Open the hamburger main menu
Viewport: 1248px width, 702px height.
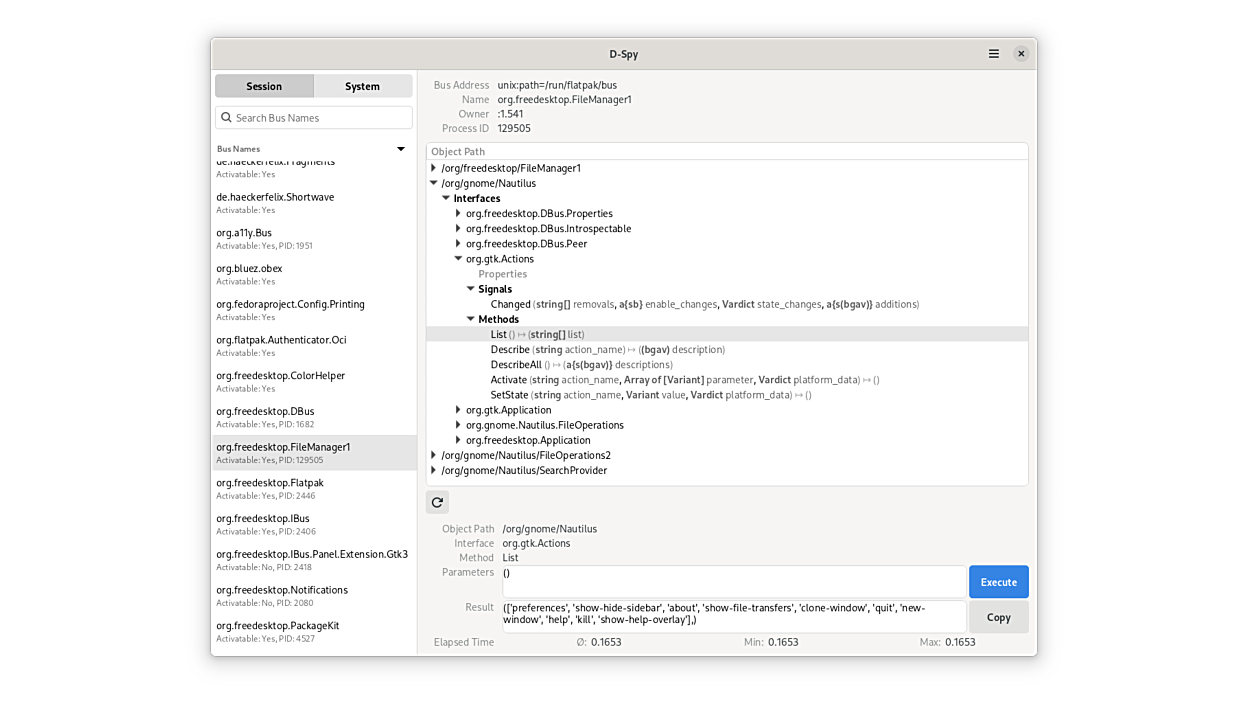click(x=993, y=54)
